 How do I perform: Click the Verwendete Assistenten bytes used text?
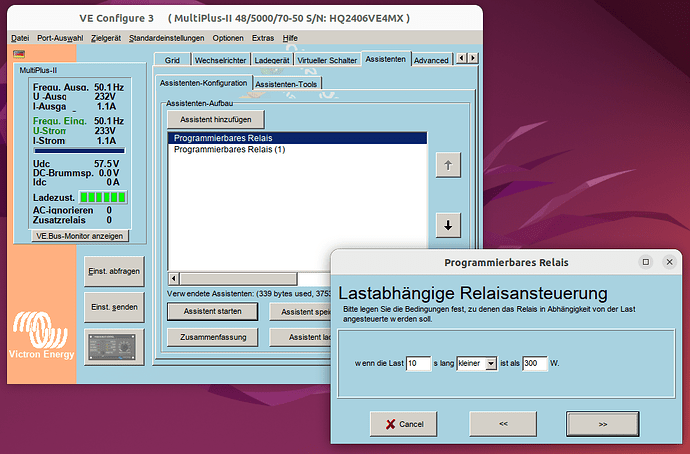click(x=249, y=293)
